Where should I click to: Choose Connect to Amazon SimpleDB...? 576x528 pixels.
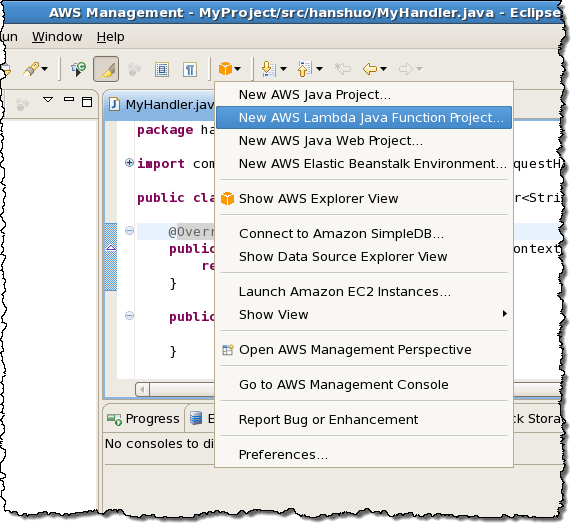click(364, 234)
